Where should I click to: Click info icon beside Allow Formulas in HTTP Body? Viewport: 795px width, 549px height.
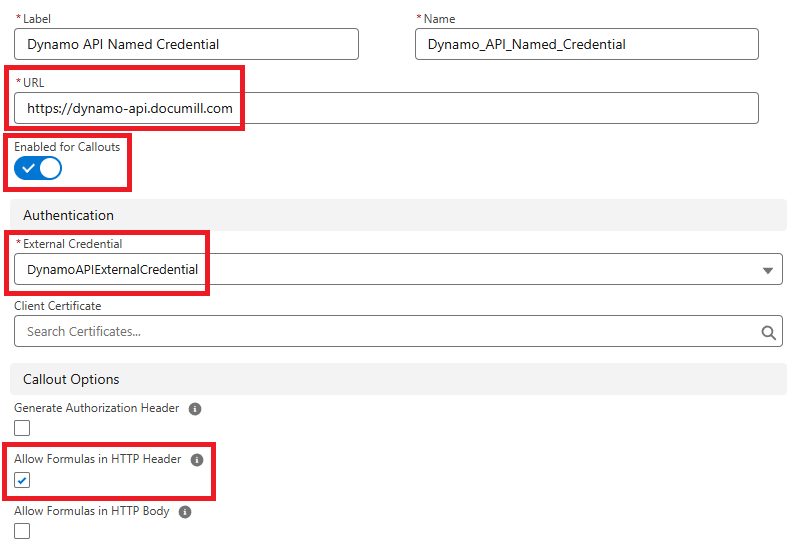pos(183,512)
